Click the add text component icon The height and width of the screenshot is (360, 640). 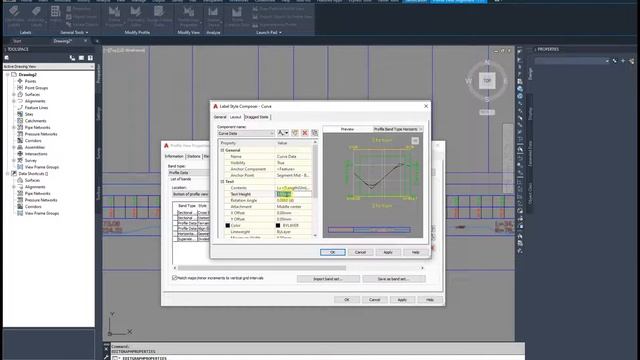282,133
